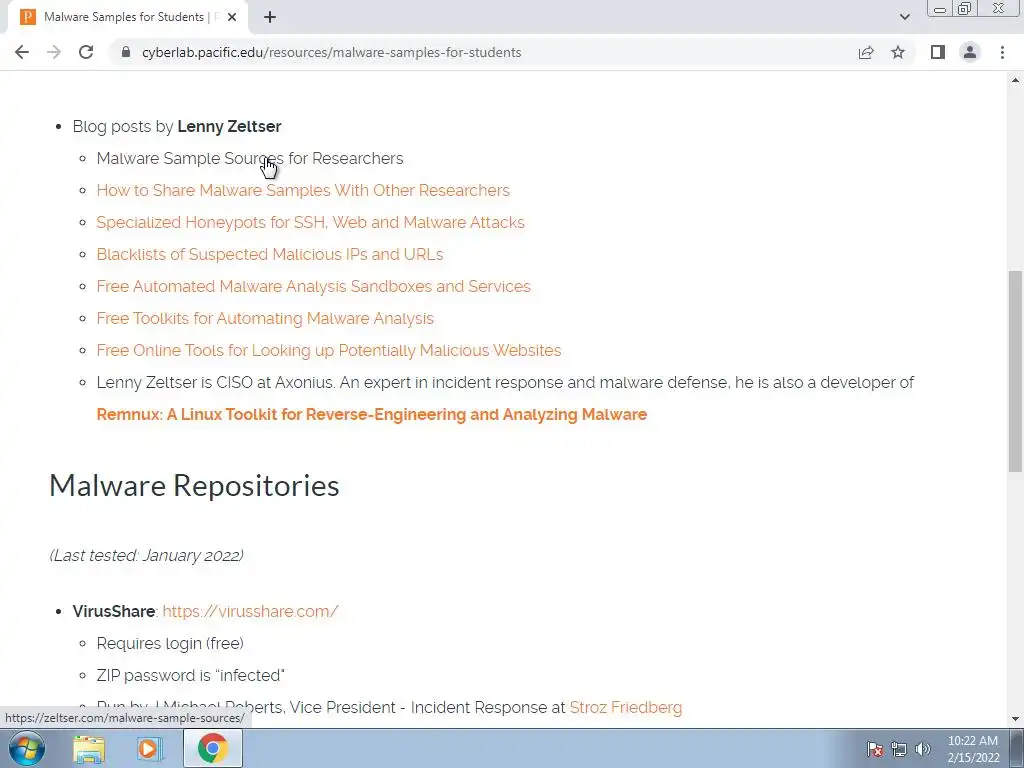Launch Windows Media Player from taskbar

150,749
